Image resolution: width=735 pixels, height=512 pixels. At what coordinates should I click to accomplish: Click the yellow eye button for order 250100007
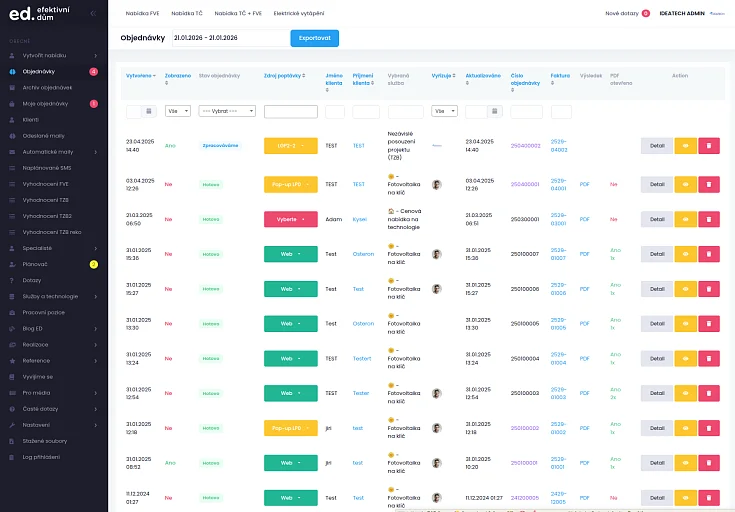click(x=685, y=254)
